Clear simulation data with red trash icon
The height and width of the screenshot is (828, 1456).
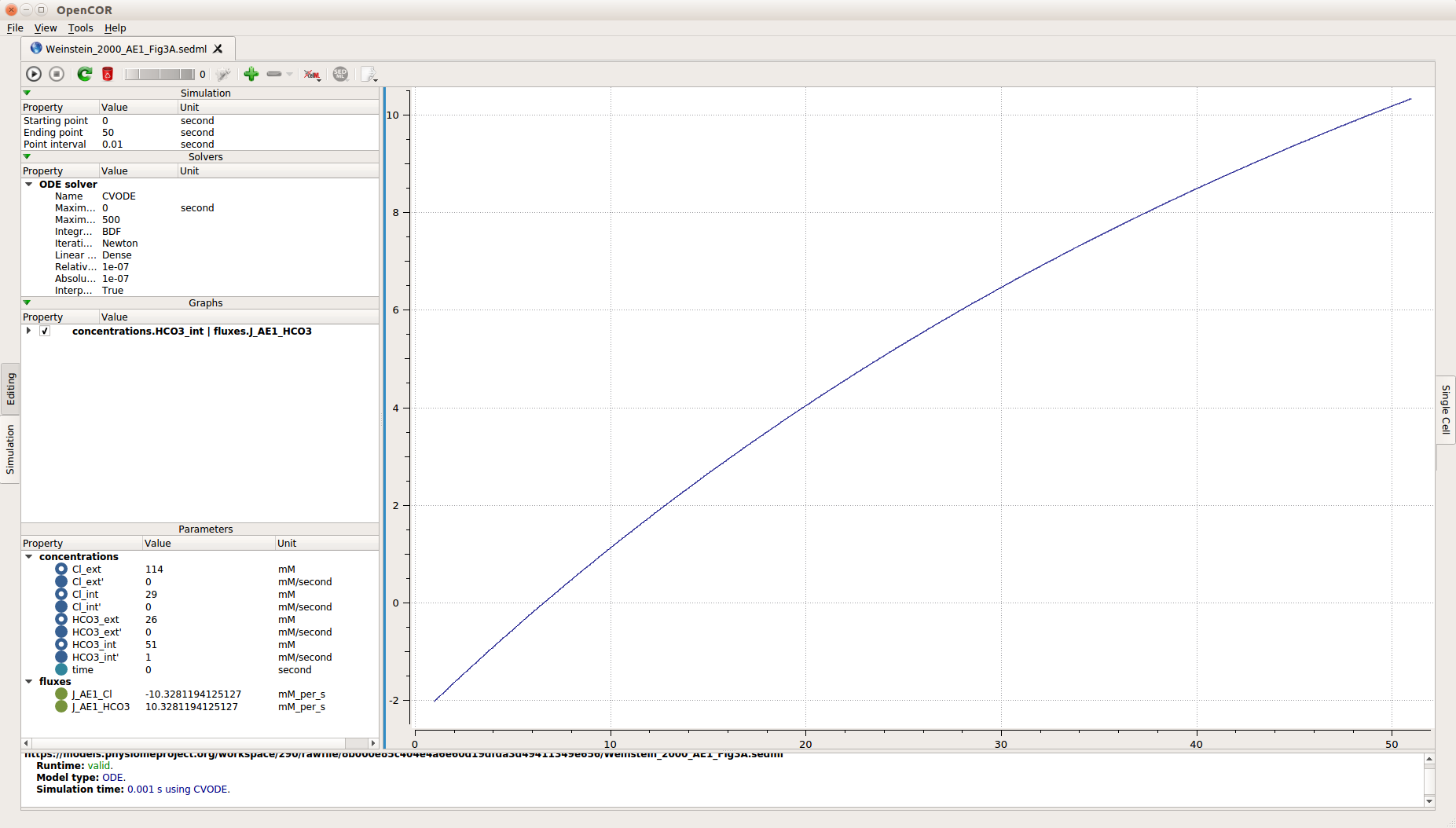[x=108, y=74]
